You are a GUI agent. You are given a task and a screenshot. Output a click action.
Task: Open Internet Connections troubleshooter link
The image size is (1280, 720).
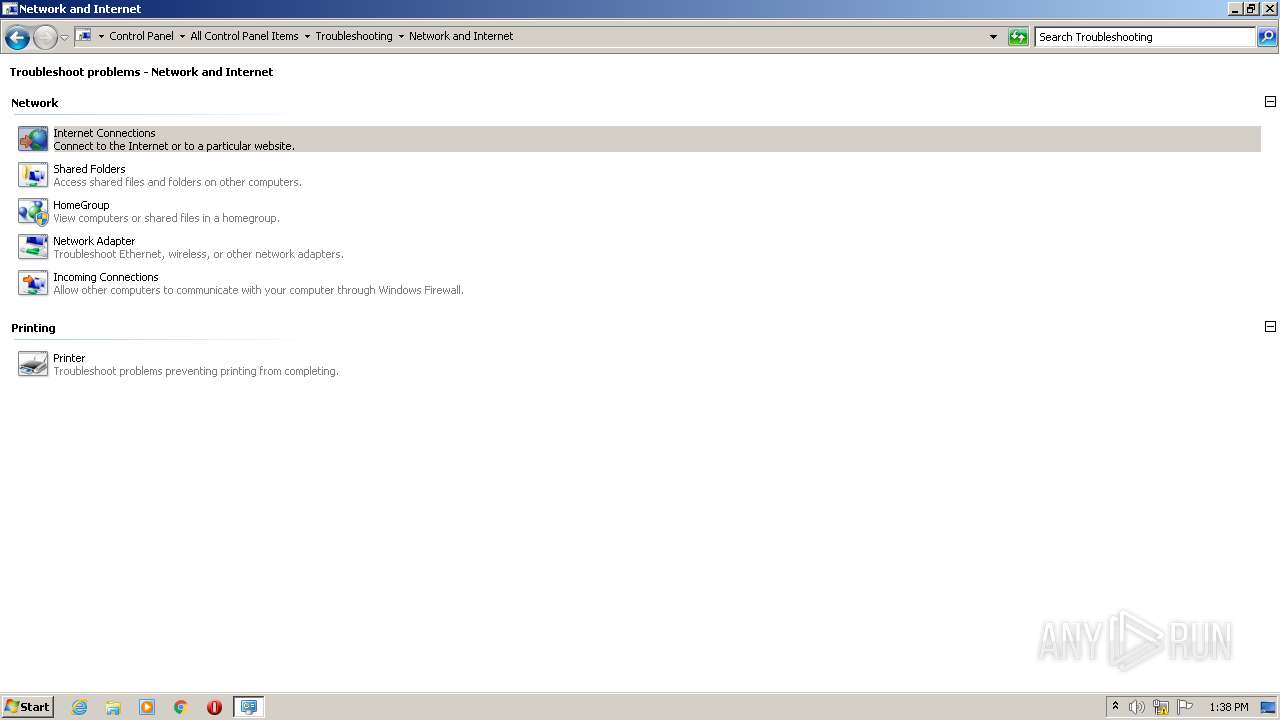[x=104, y=133]
